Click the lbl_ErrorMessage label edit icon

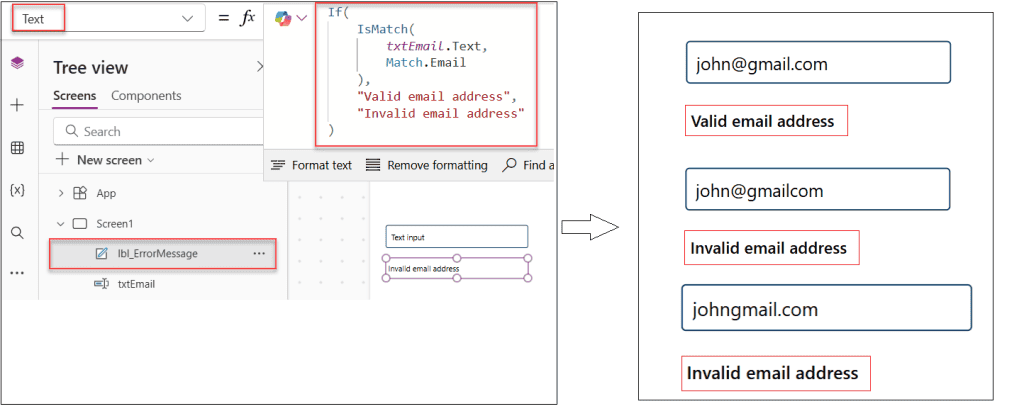(x=101, y=253)
